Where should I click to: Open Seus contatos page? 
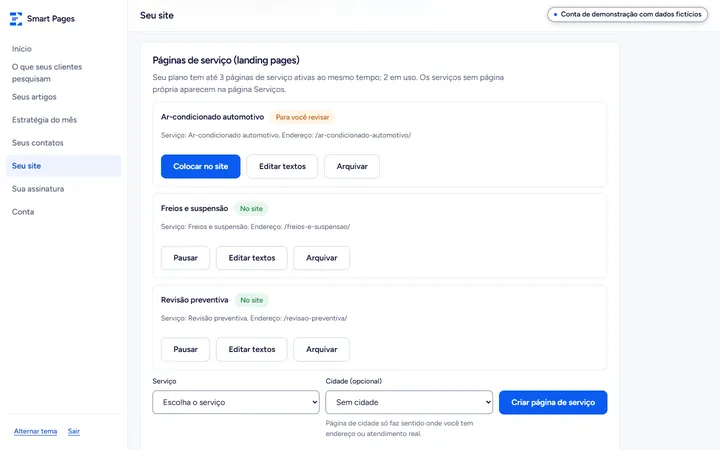pos(38,143)
